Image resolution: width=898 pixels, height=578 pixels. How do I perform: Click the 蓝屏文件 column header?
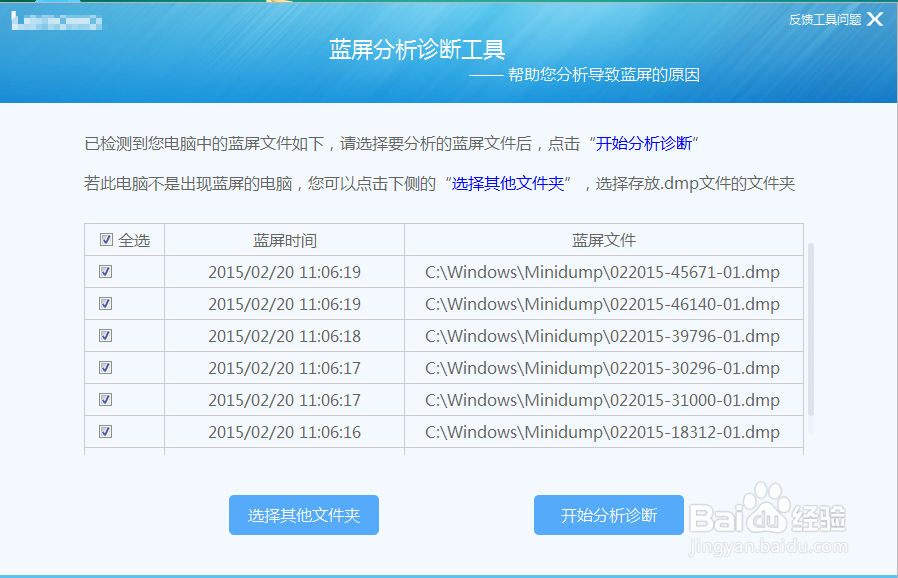coord(603,239)
